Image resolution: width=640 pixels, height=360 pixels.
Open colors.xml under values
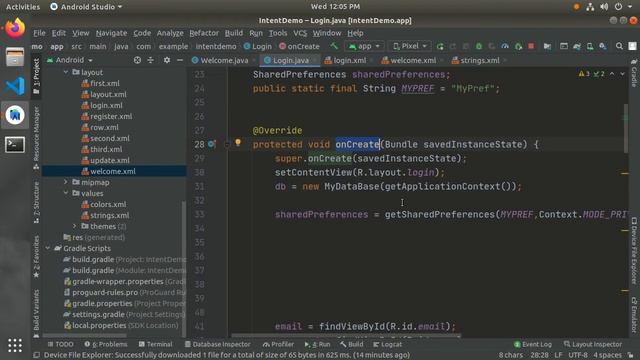(108, 204)
